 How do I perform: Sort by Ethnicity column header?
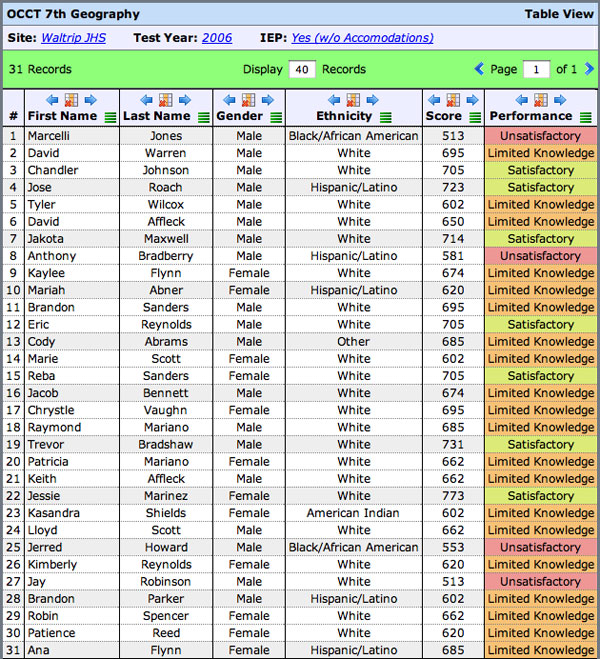click(344, 116)
